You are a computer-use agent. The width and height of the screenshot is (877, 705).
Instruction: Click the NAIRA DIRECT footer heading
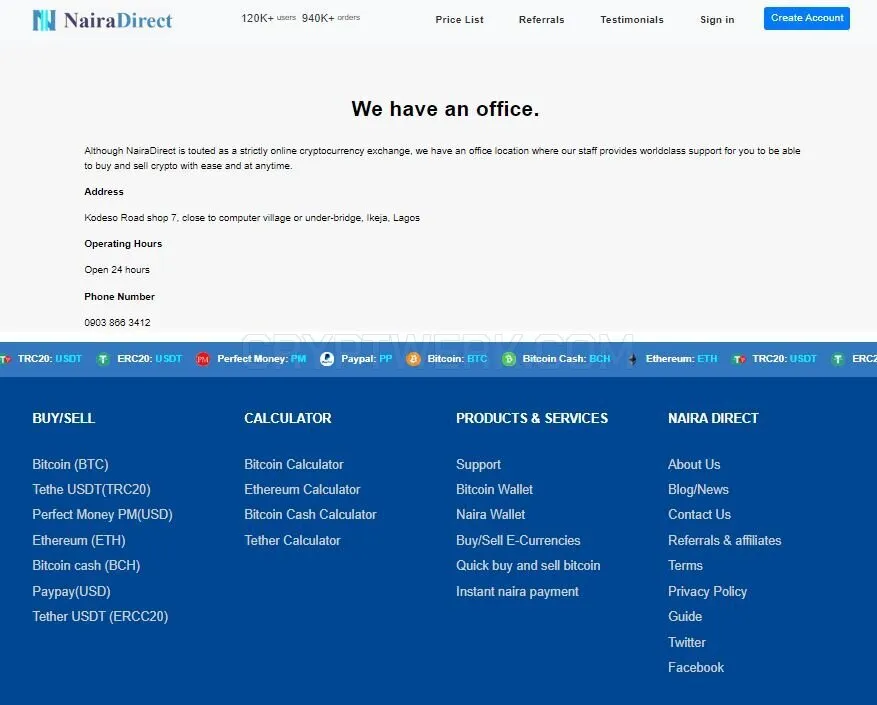pyautogui.click(x=713, y=419)
